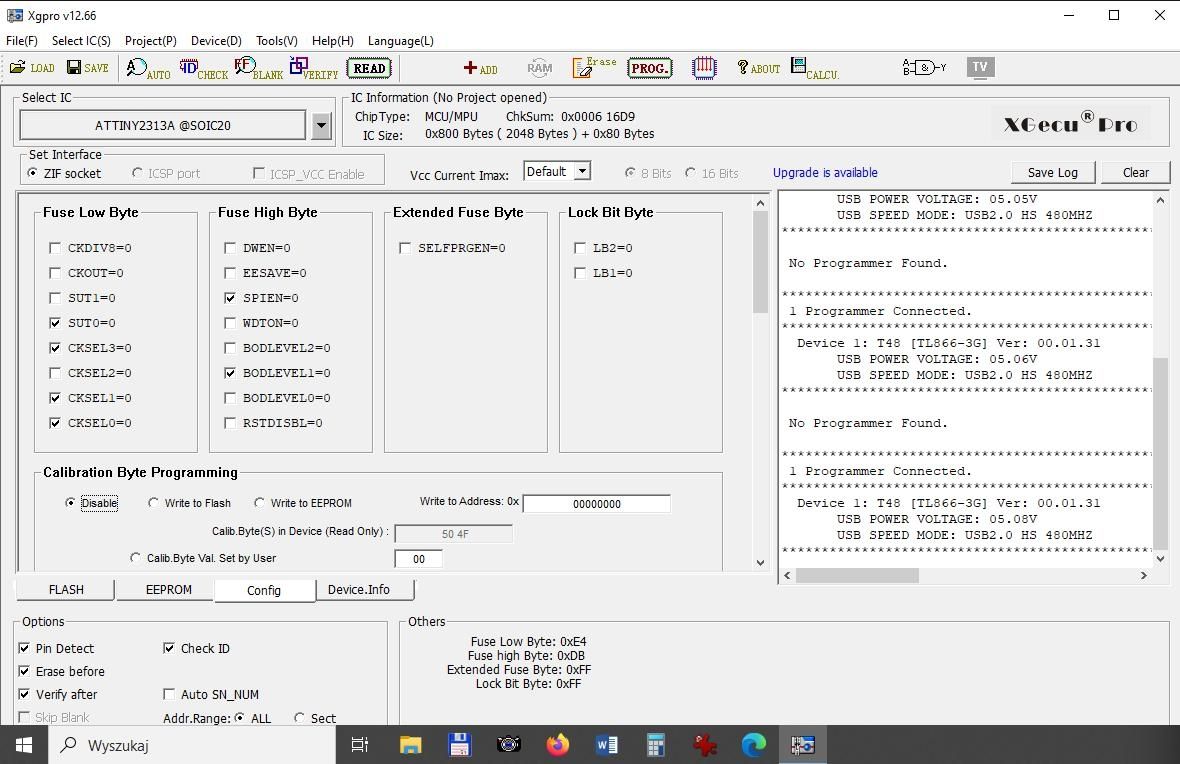This screenshot has height=764, width=1180.
Task: Click the Calib.Byte user value field
Action: click(418, 559)
